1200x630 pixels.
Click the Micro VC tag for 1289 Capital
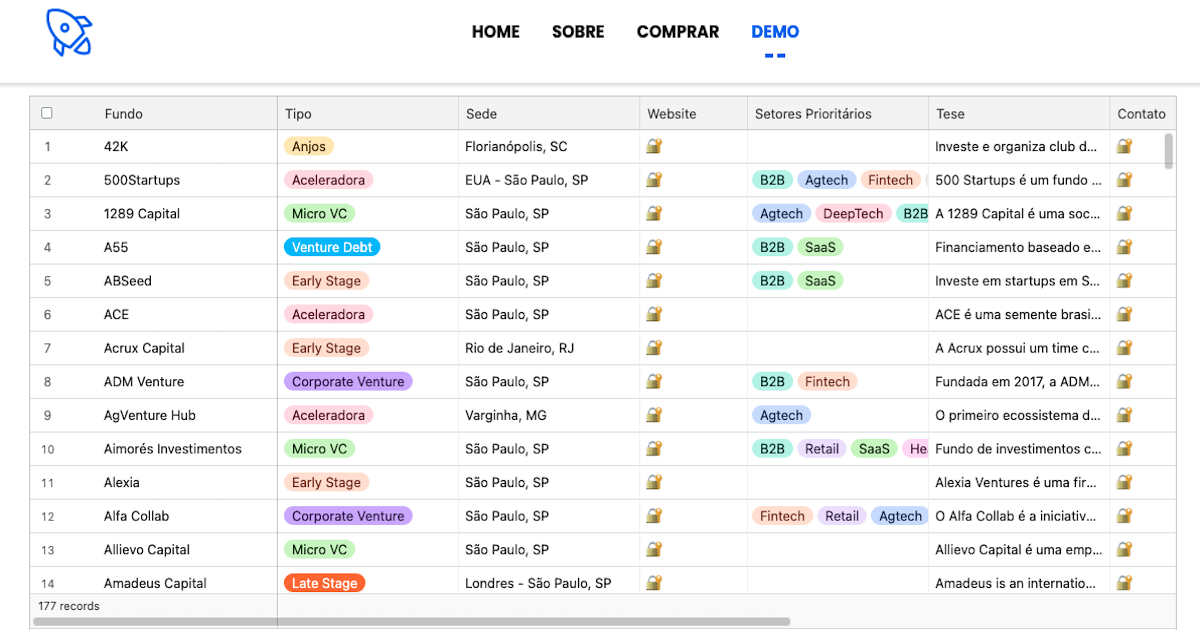(320, 213)
